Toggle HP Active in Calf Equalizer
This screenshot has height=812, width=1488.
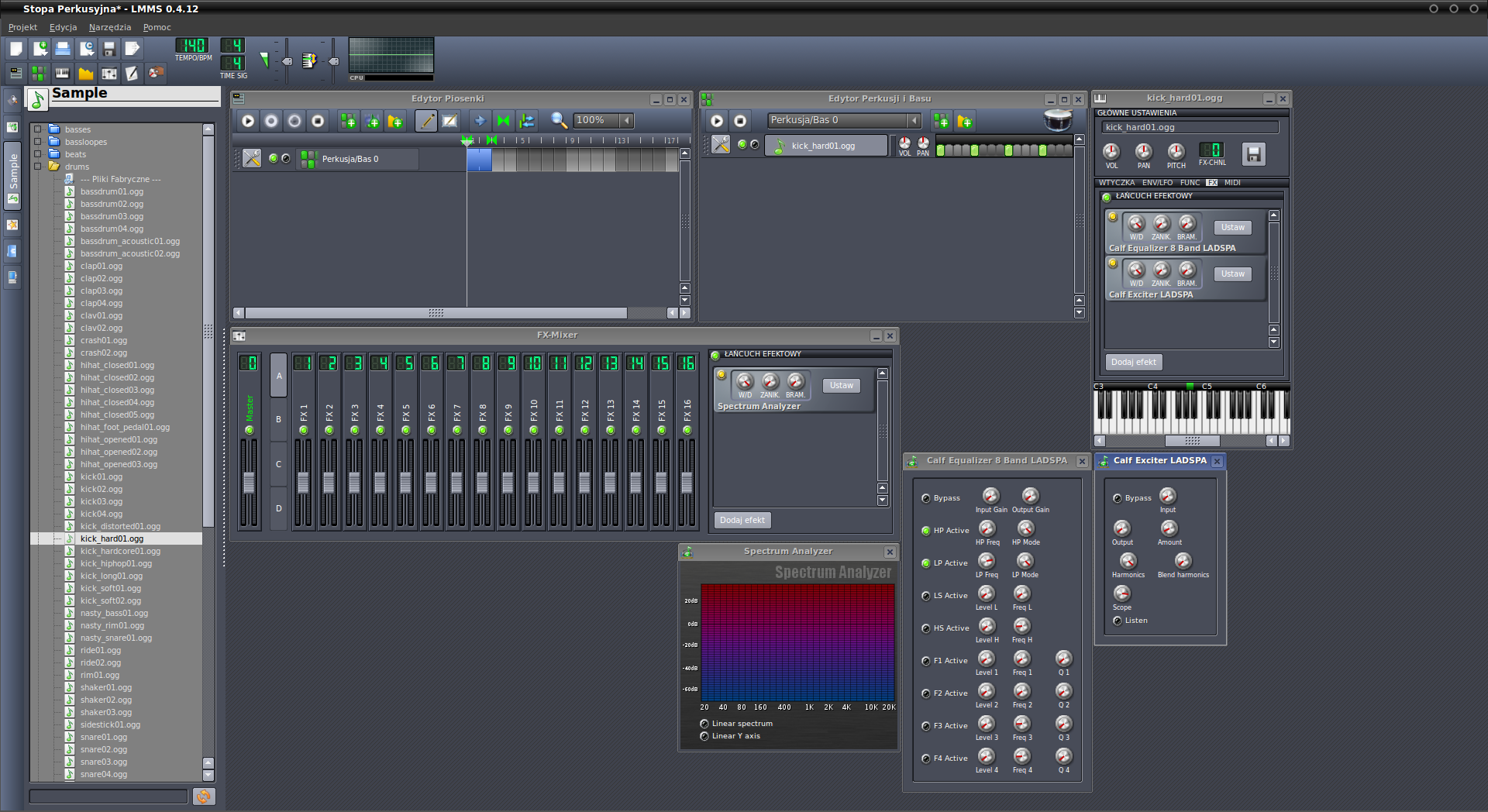click(x=926, y=531)
